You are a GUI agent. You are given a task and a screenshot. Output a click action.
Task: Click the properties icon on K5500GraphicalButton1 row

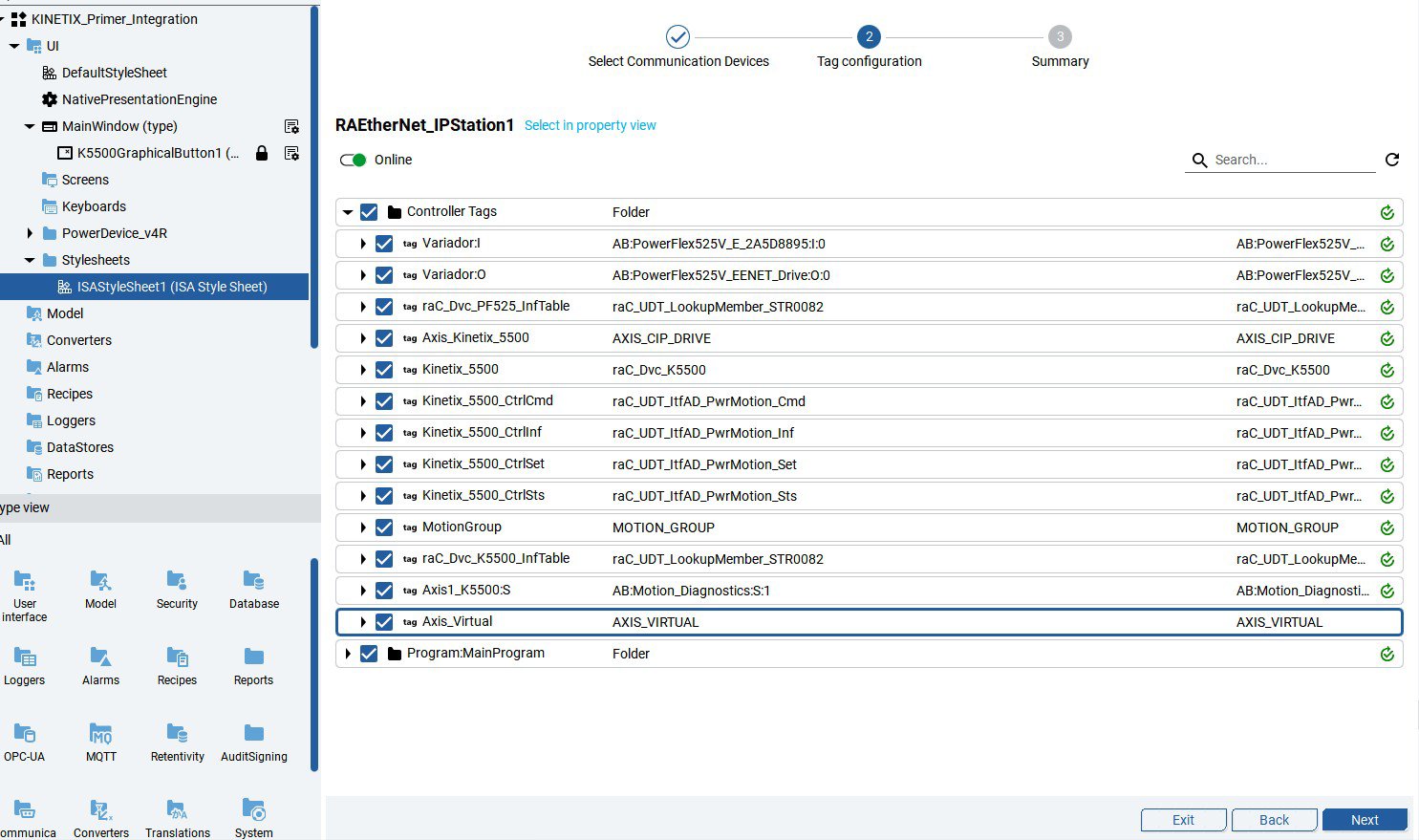click(292, 153)
